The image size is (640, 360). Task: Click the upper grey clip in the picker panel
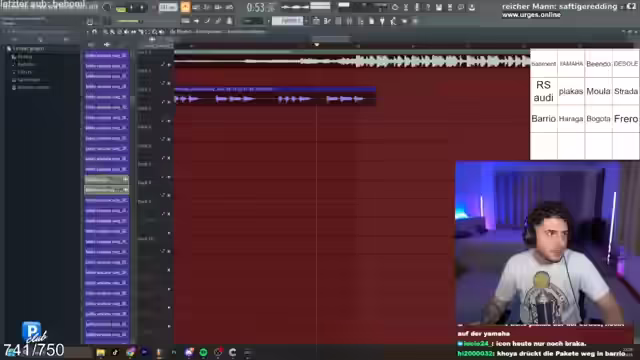click(x=107, y=179)
